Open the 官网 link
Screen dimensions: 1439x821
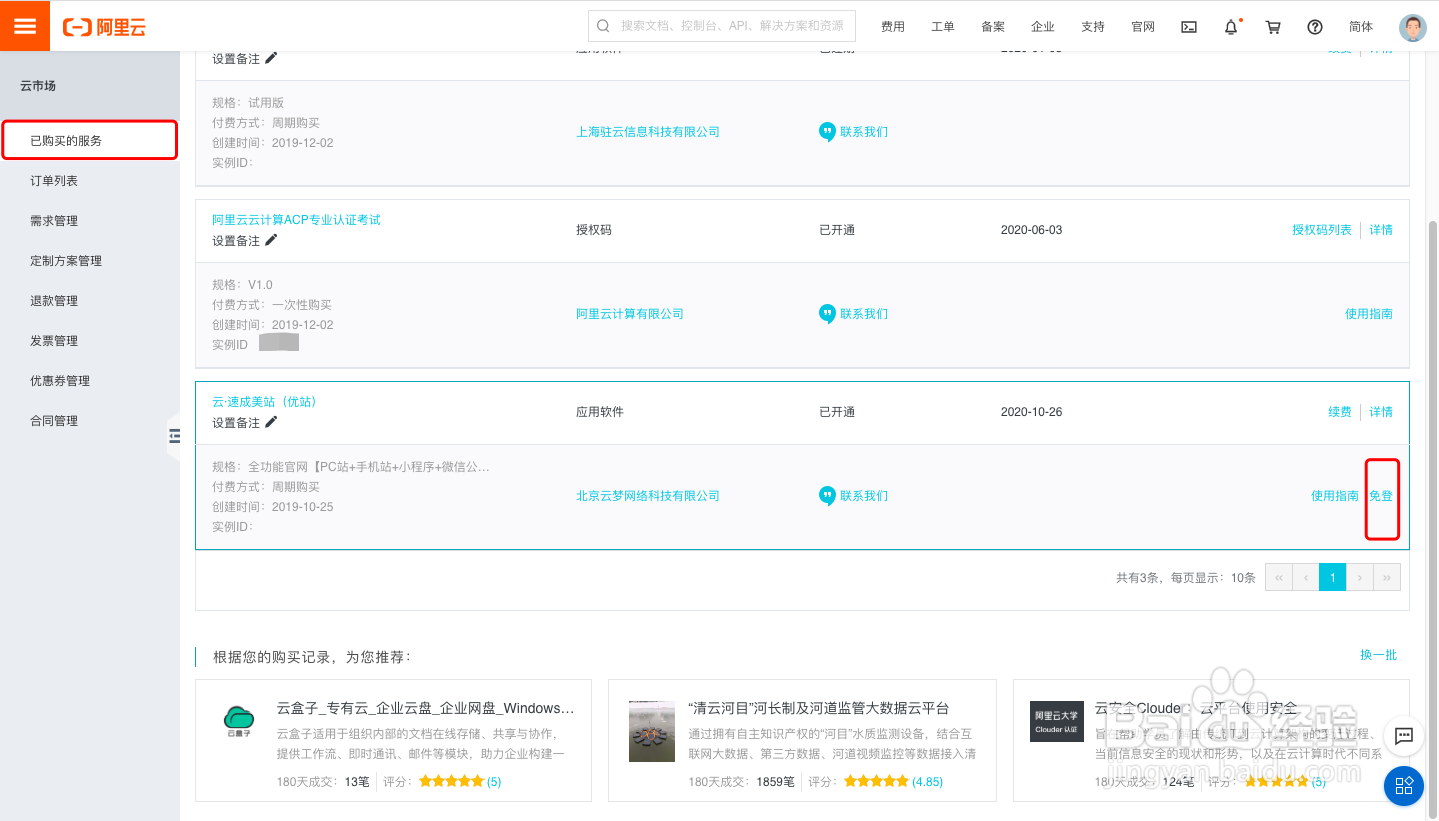tap(1143, 27)
